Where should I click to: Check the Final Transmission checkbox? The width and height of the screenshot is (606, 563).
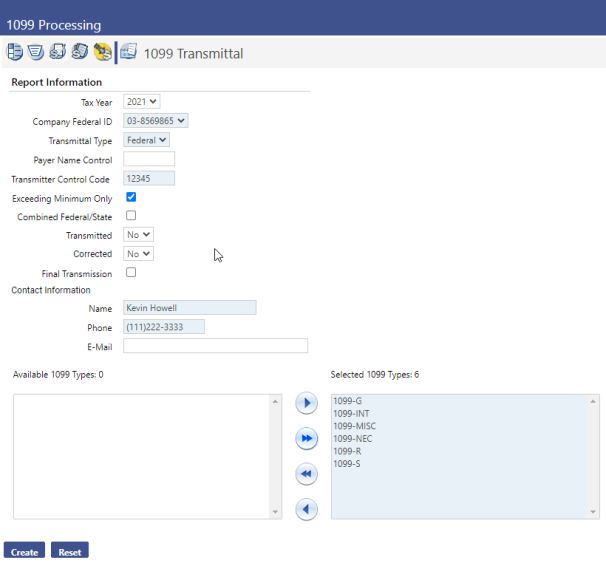tap(131, 272)
